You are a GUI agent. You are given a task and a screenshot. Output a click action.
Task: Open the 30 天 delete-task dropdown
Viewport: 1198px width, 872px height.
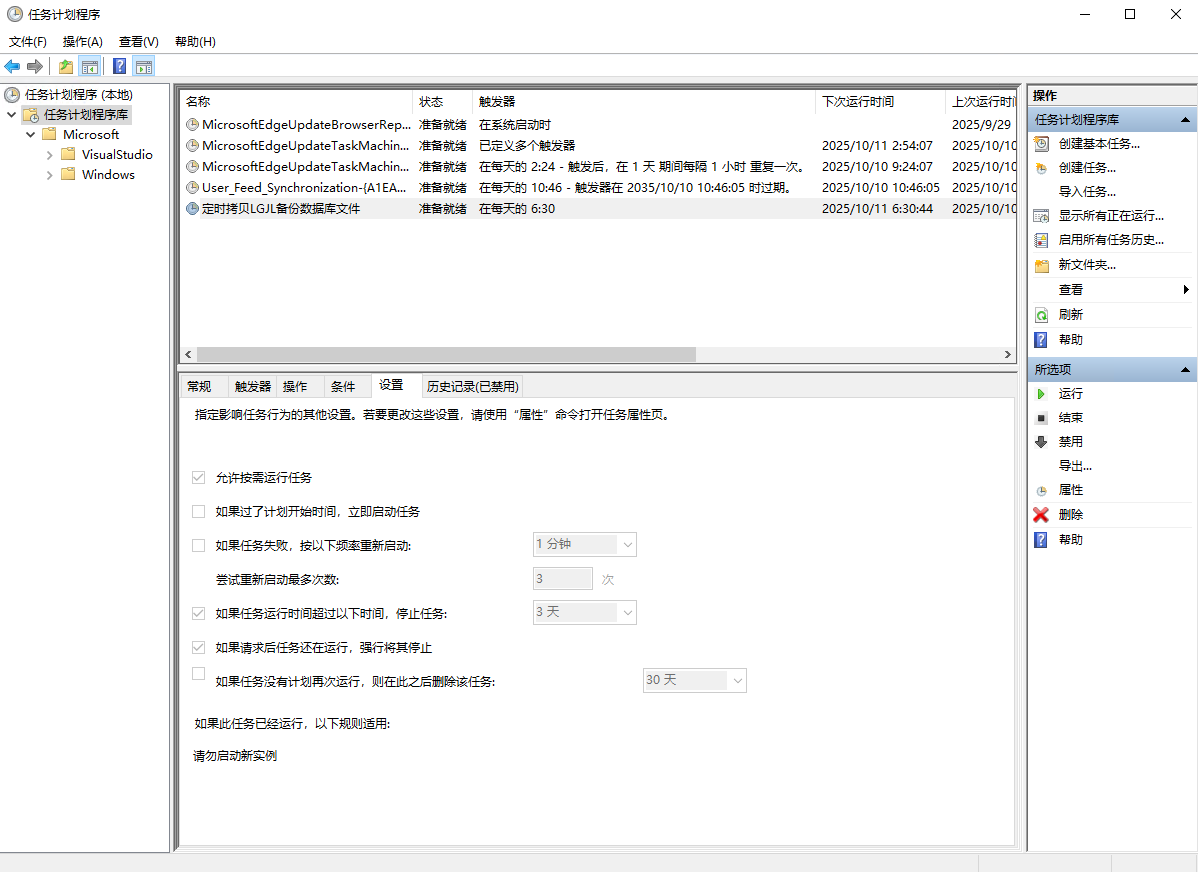[695, 680]
